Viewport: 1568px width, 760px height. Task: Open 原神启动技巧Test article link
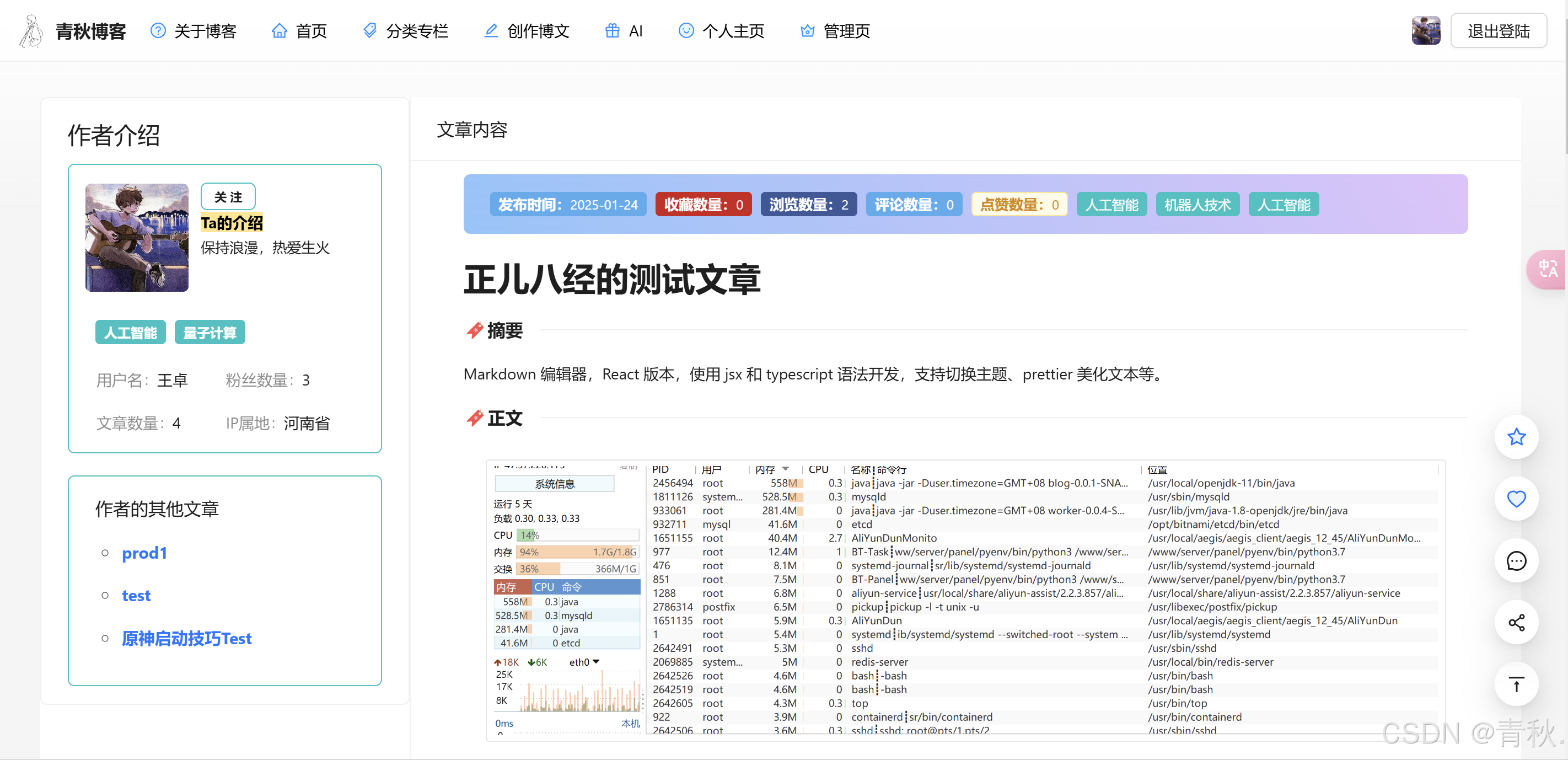(x=186, y=638)
